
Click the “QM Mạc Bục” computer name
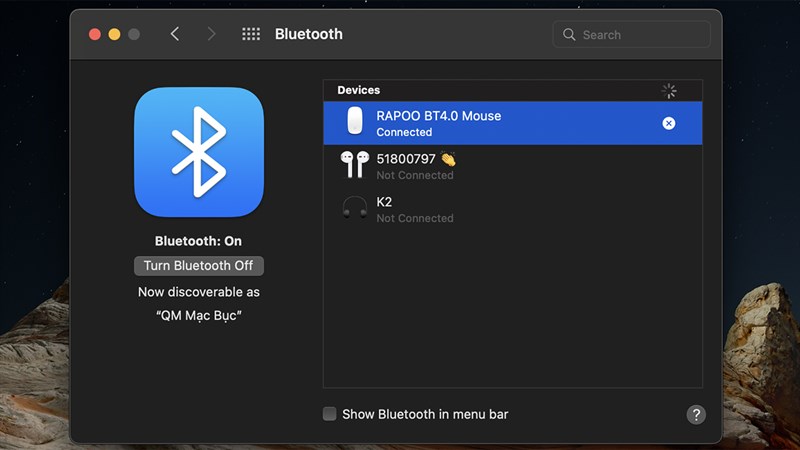tap(198, 315)
